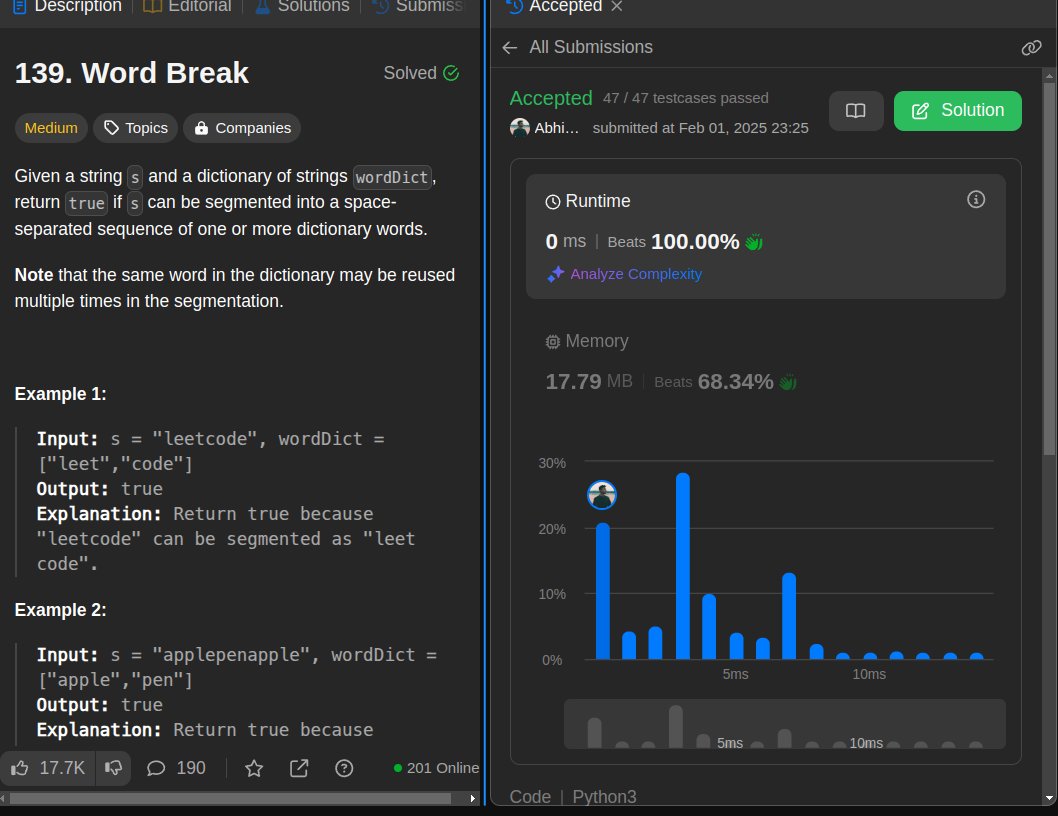This screenshot has width=1058, height=816.
Task: Copy submission link via chain icon
Action: click(x=1031, y=47)
